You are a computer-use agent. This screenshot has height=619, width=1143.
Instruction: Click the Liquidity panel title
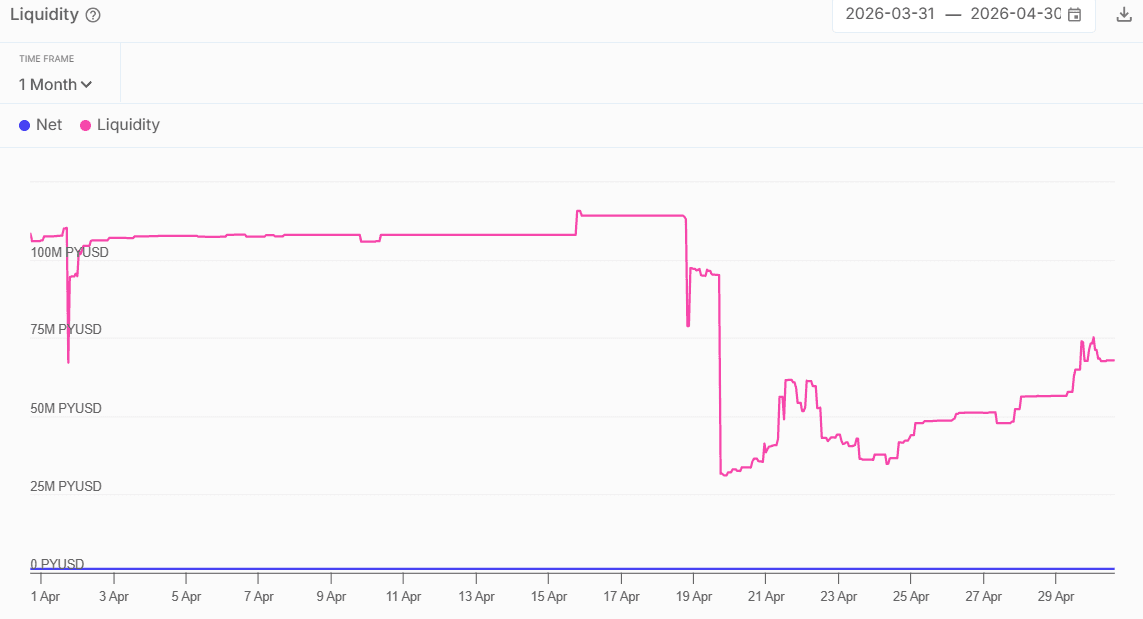click(x=44, y=15)
